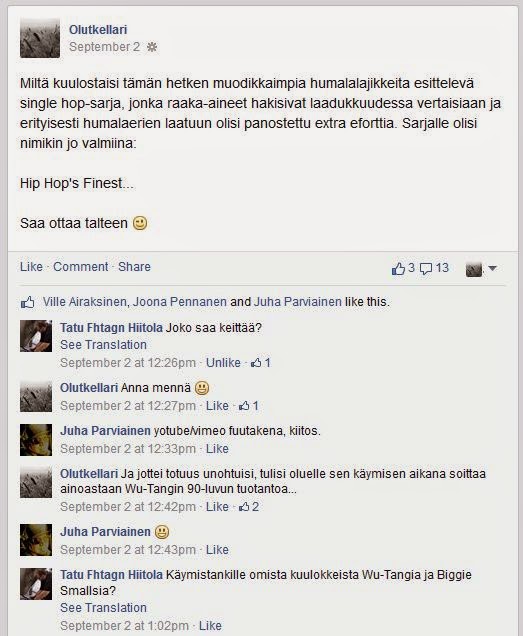Viewport: 523px width, 636px height.
Task: Show translation under Biggie Smallsia comment
Action: pos(103,608)
